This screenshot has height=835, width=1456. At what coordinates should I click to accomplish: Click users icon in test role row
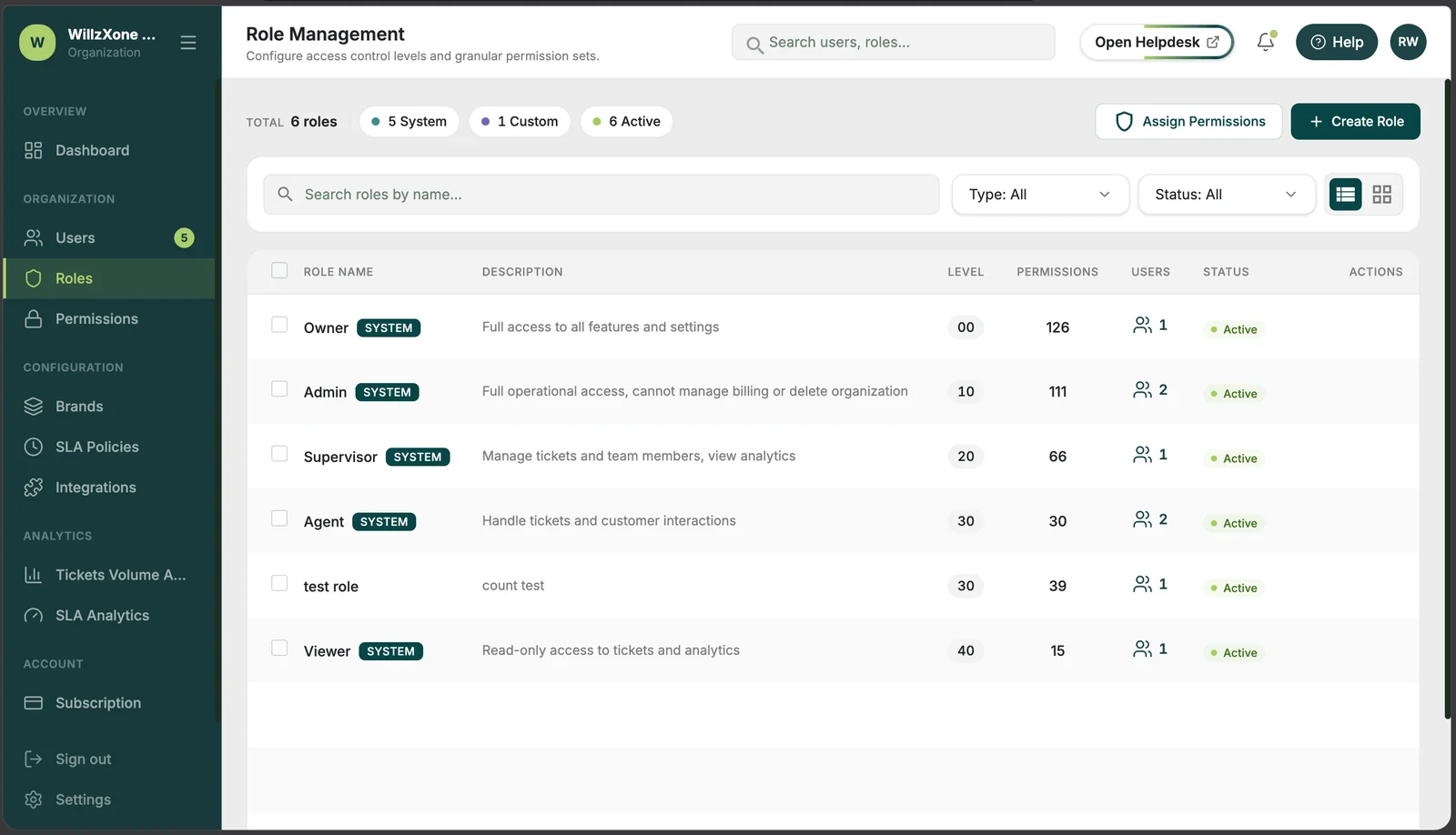point(1142,584)
